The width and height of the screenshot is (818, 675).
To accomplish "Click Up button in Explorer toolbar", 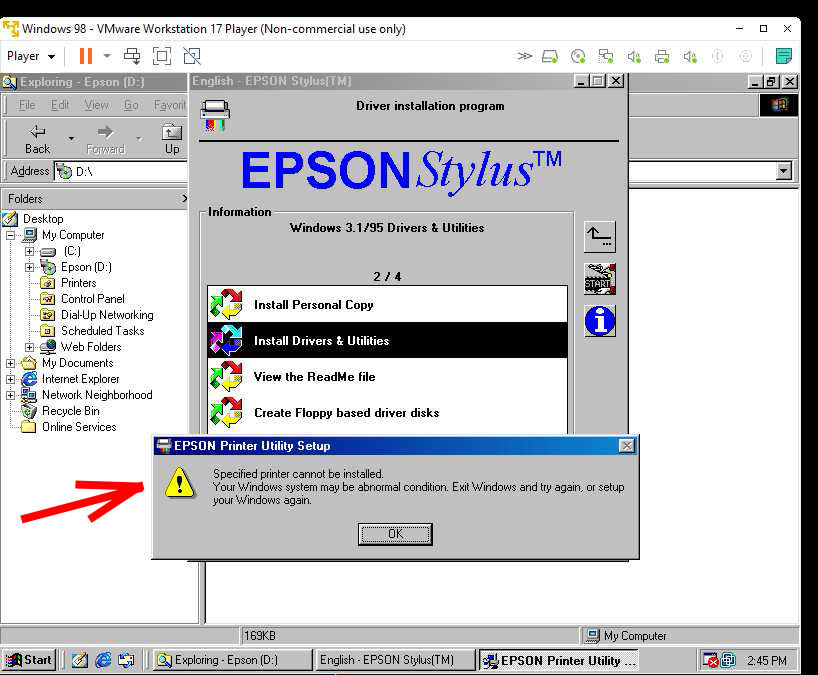I will tap(172, 139).
